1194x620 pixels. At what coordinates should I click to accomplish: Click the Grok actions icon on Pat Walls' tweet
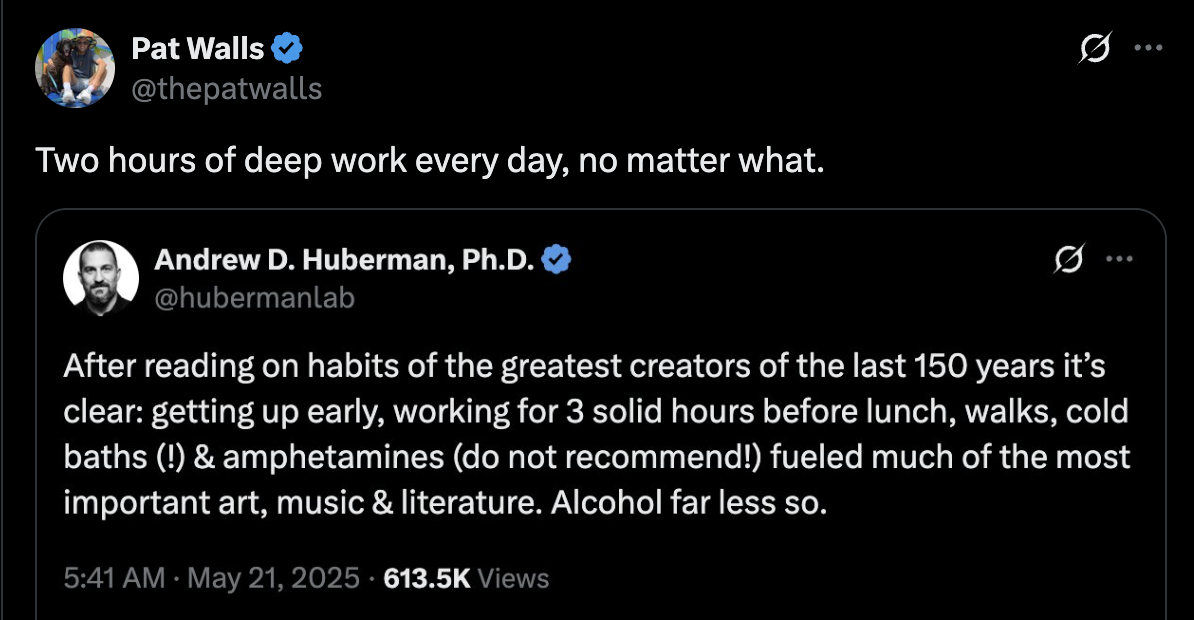[1094, 47]
